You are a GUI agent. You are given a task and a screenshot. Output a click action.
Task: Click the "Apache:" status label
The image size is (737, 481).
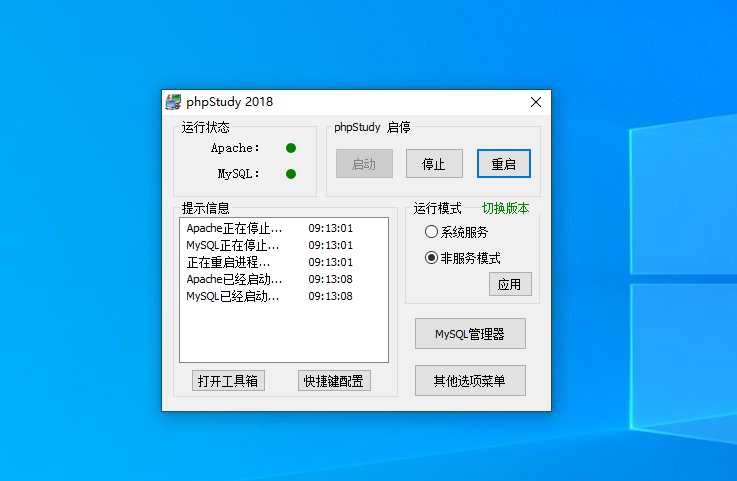235,148
